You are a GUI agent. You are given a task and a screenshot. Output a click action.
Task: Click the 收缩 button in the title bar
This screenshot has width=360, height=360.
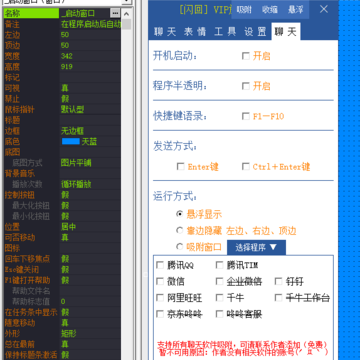pyautogui.click(x=270, y=10)
